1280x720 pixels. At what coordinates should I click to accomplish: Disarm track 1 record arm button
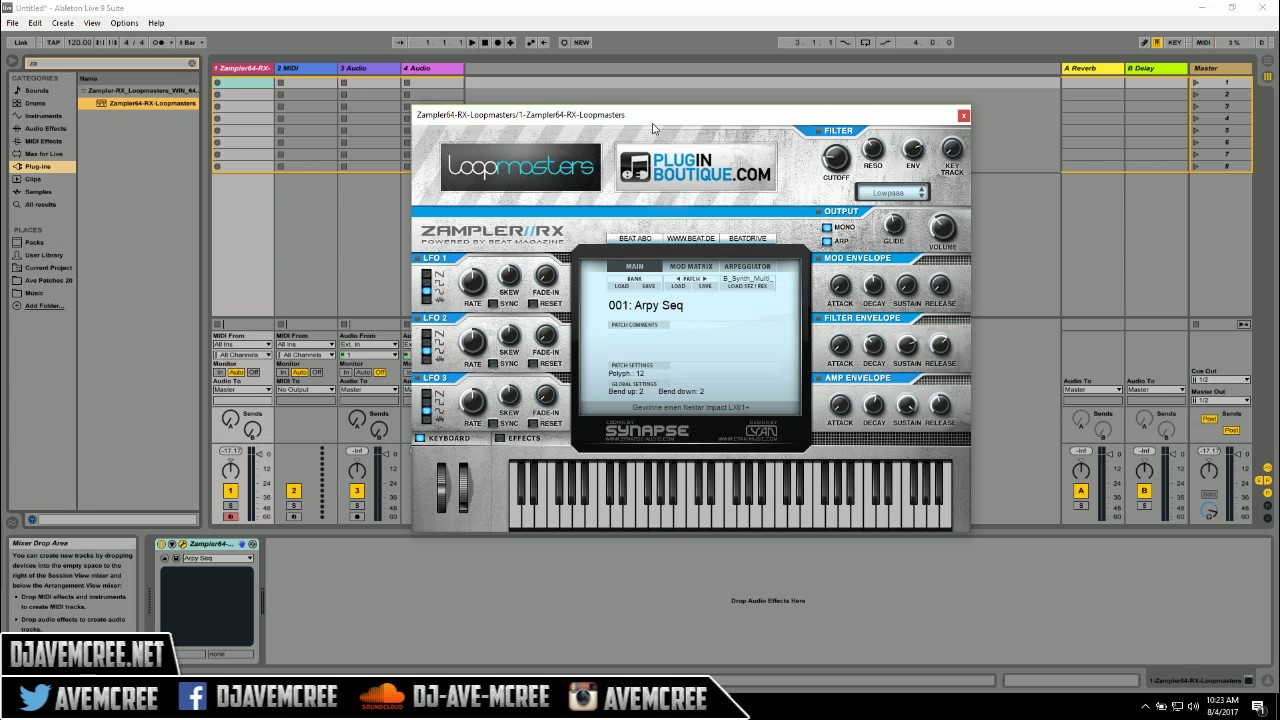(231, 516)
